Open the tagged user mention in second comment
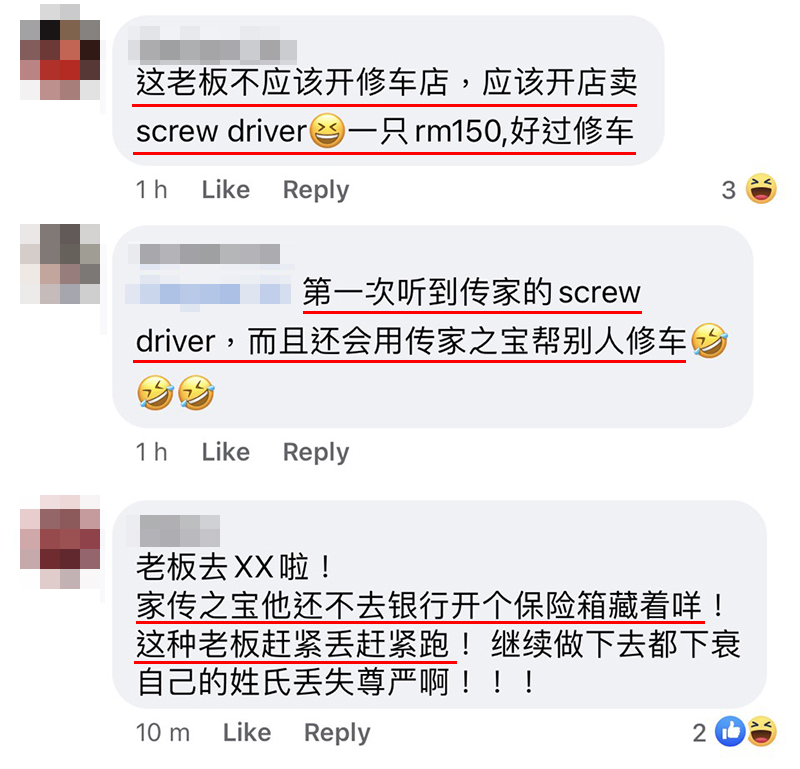 210,293
